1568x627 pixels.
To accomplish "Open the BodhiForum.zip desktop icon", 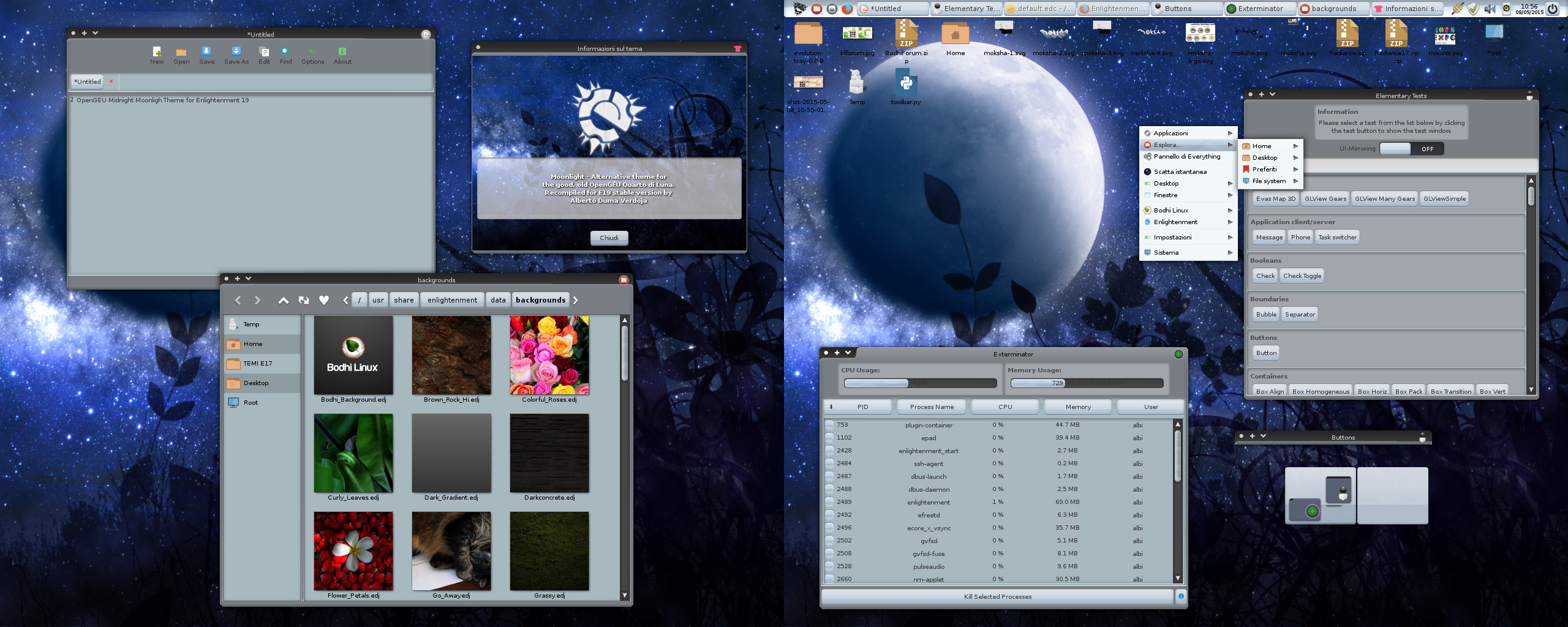I will click(x=906, y=40).
